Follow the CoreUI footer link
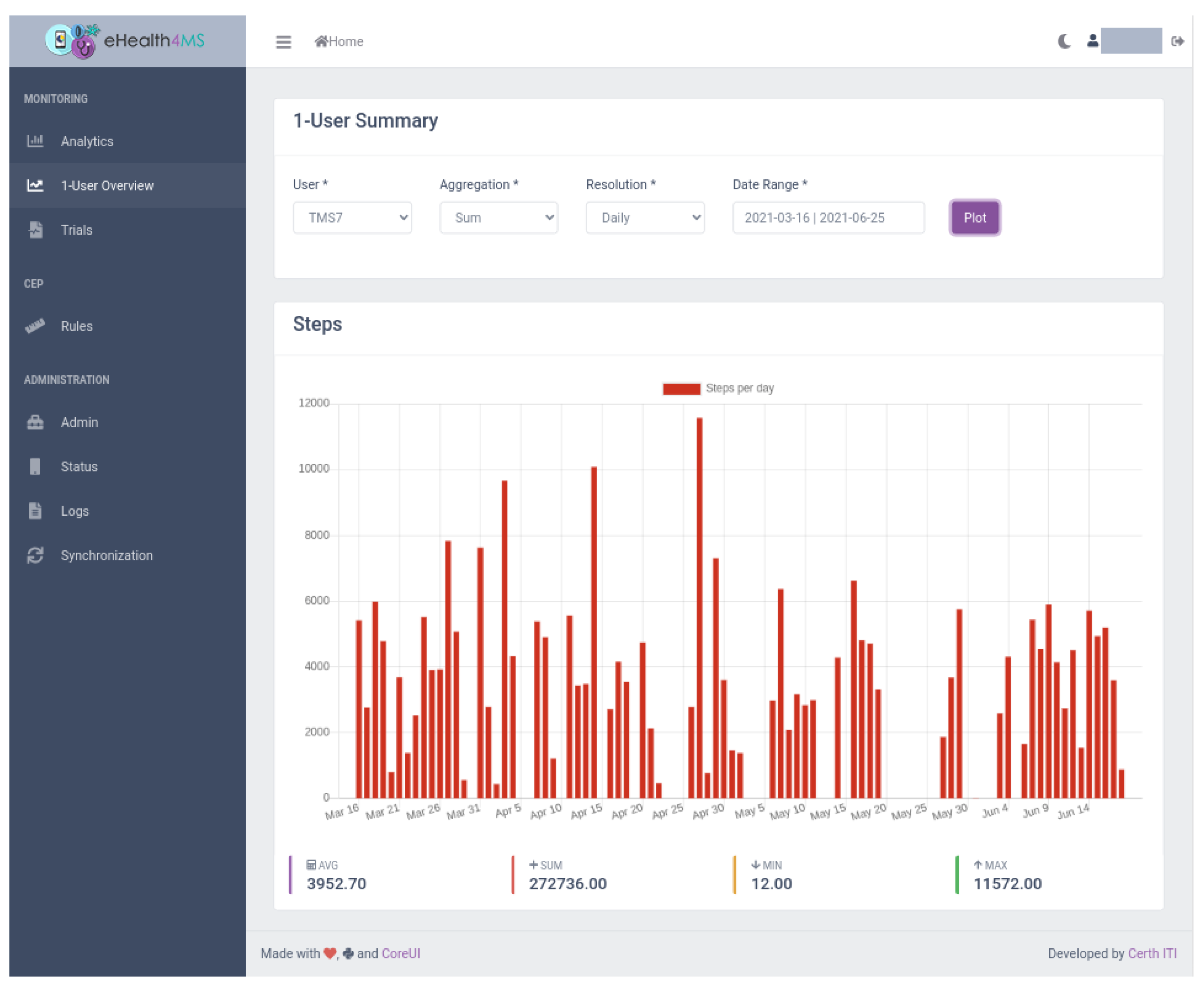 coord(400,953)
